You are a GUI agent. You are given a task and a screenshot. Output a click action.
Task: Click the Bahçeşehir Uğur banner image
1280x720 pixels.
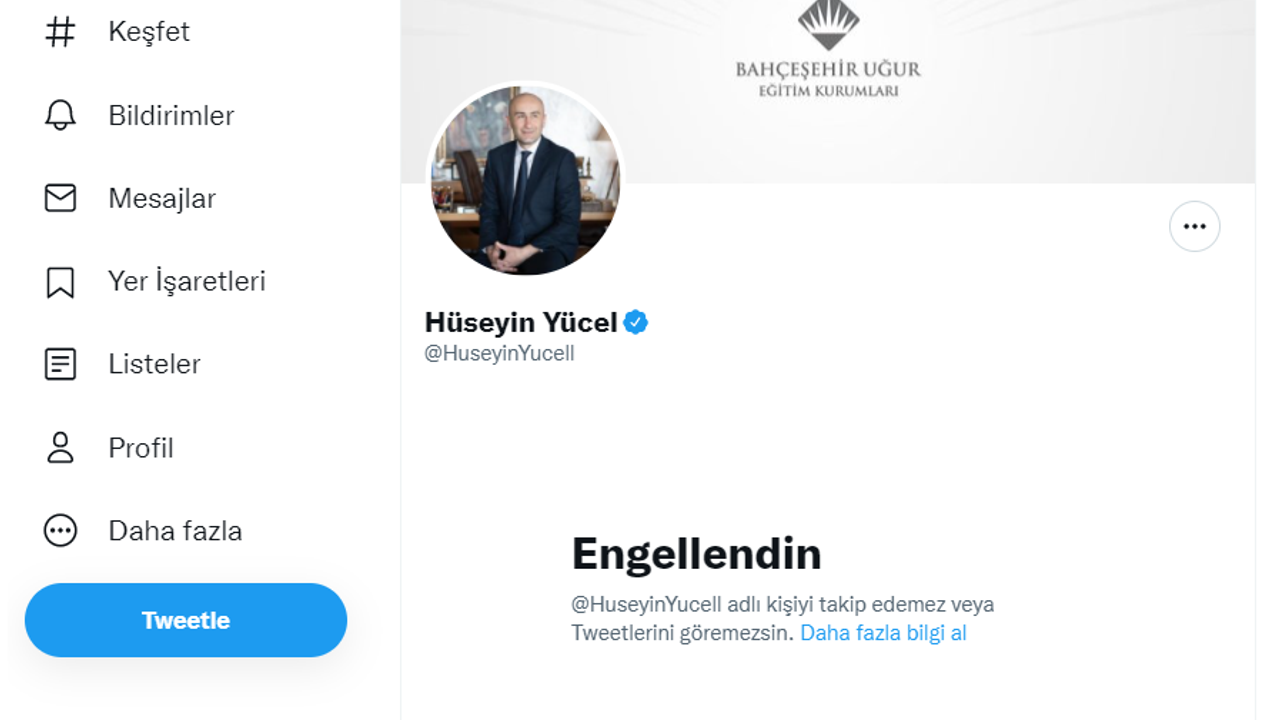tap(828, 92)
